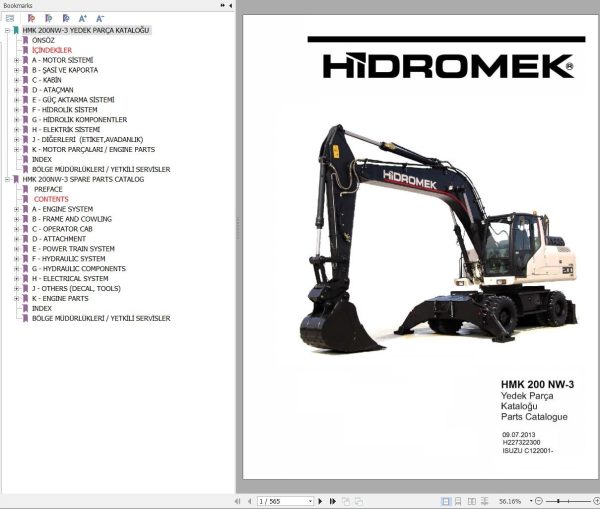Enable continuous page view mode
Image resolution: width=600 pixels, height=509 pixels.
[458, 501]
